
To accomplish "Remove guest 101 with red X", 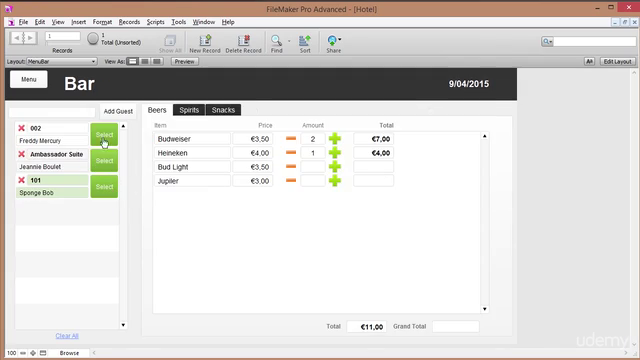I will point(22,180).
